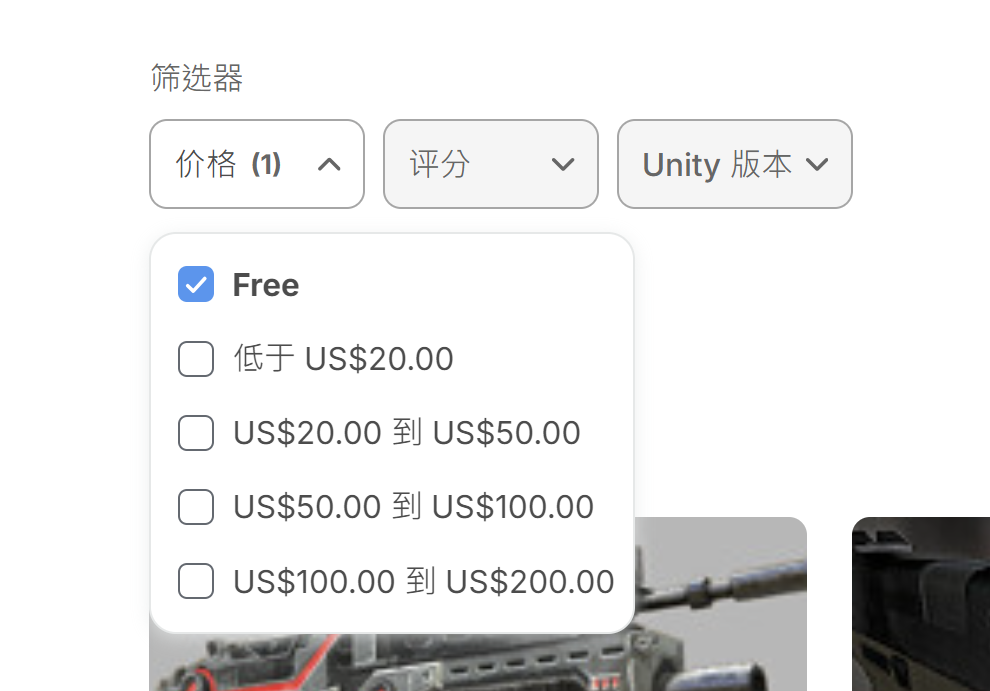Open the 评分 rating dropdown
Viewport: 990px width, 691px height.
(491, 164)
